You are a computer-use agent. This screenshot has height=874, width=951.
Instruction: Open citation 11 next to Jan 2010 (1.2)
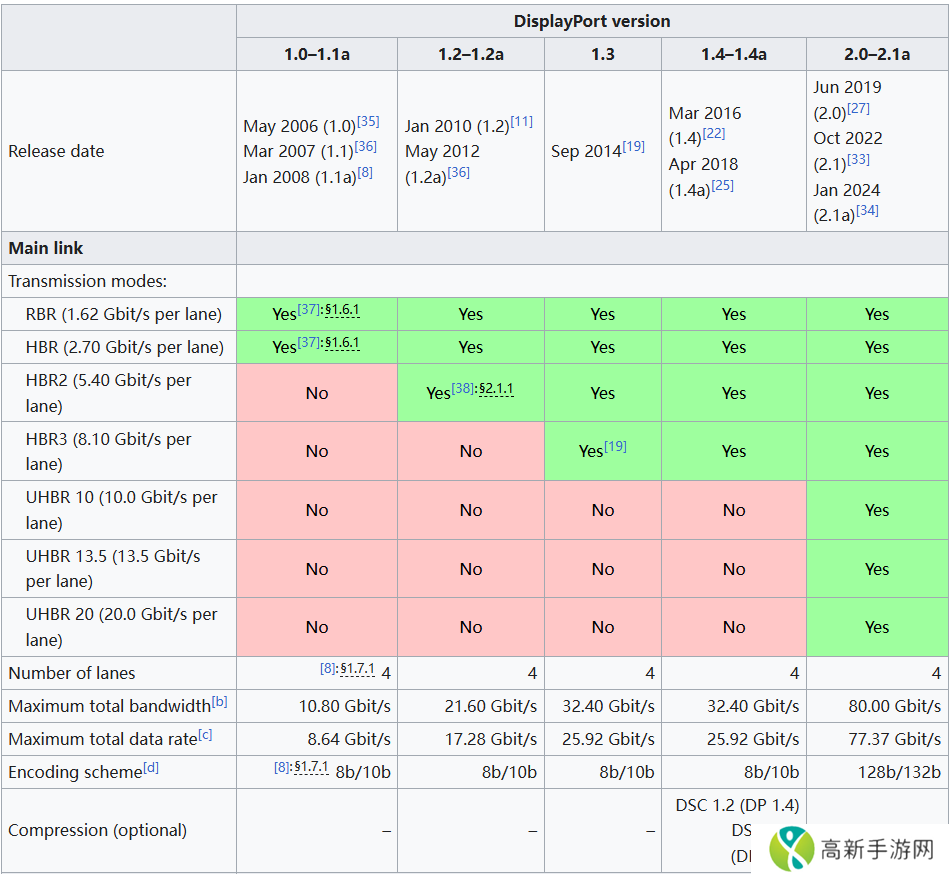point(521,121)
